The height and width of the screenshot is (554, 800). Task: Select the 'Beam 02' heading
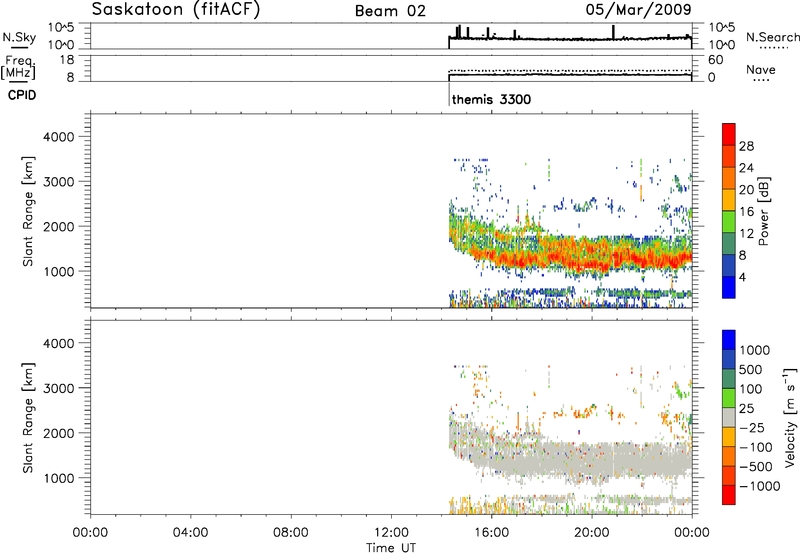click(390, 11)
